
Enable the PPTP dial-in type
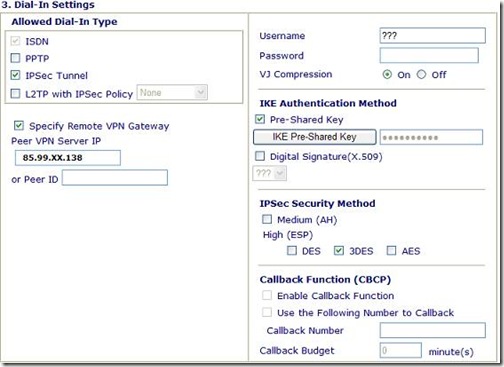click(15, 58)
